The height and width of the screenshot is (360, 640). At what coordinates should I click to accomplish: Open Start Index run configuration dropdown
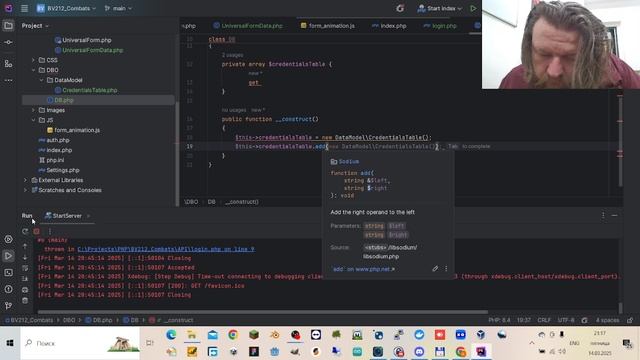pos(440,8)
